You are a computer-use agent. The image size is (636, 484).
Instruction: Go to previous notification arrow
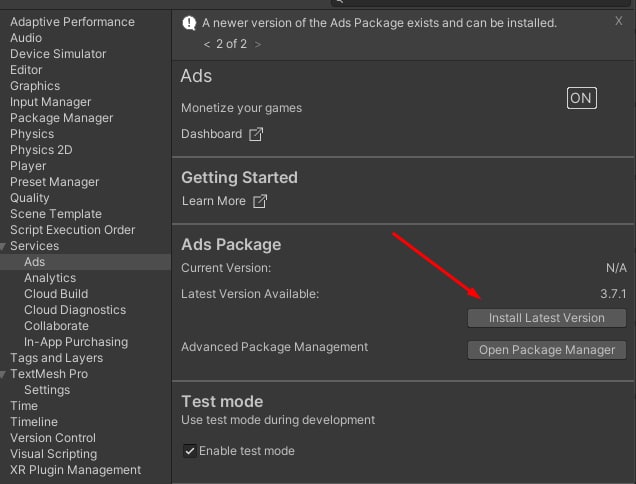tap(207, 44)
